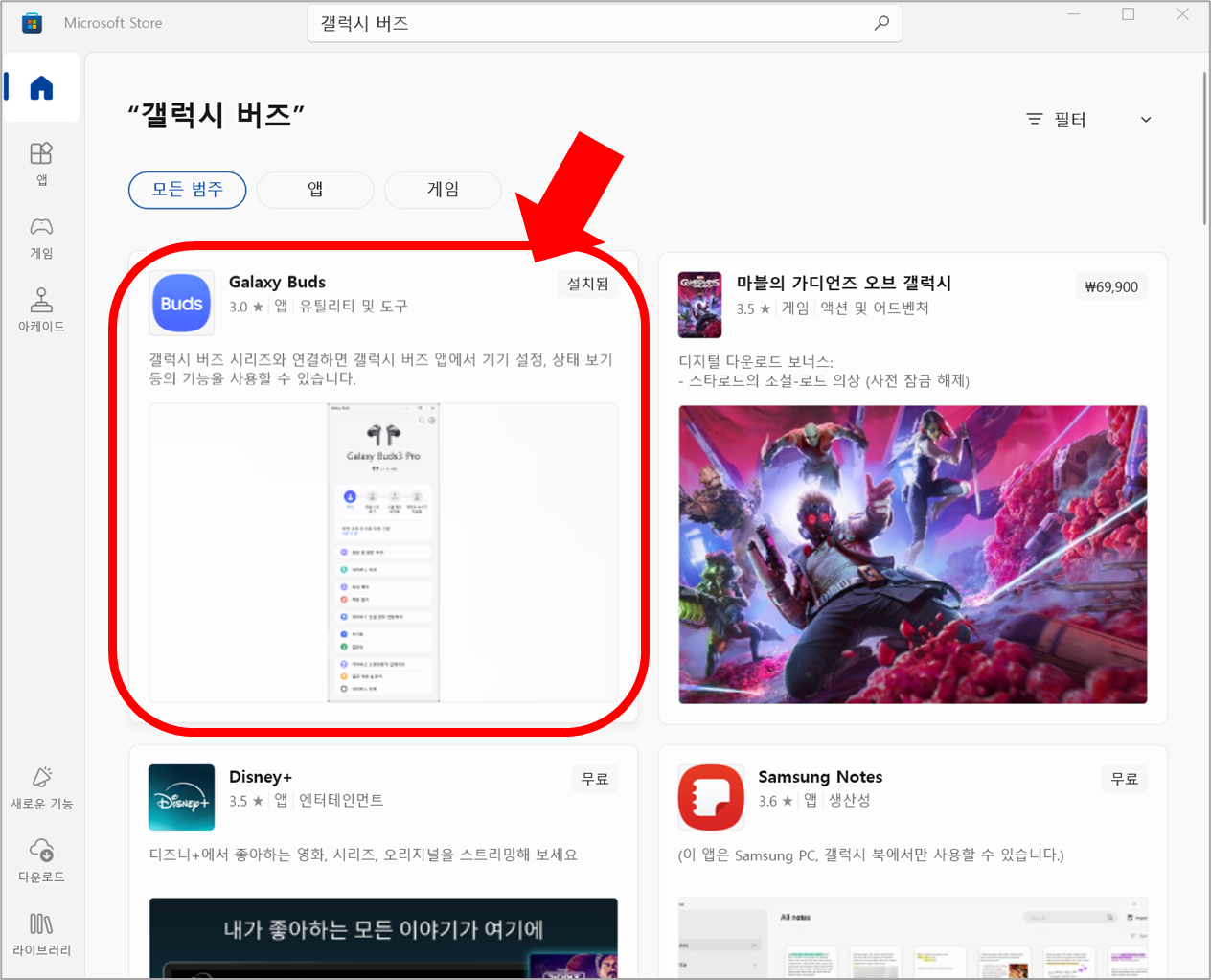Click the Galaxy Buds description text
This screenshot has width=1211, height=980.
click(x=381, y=369)
